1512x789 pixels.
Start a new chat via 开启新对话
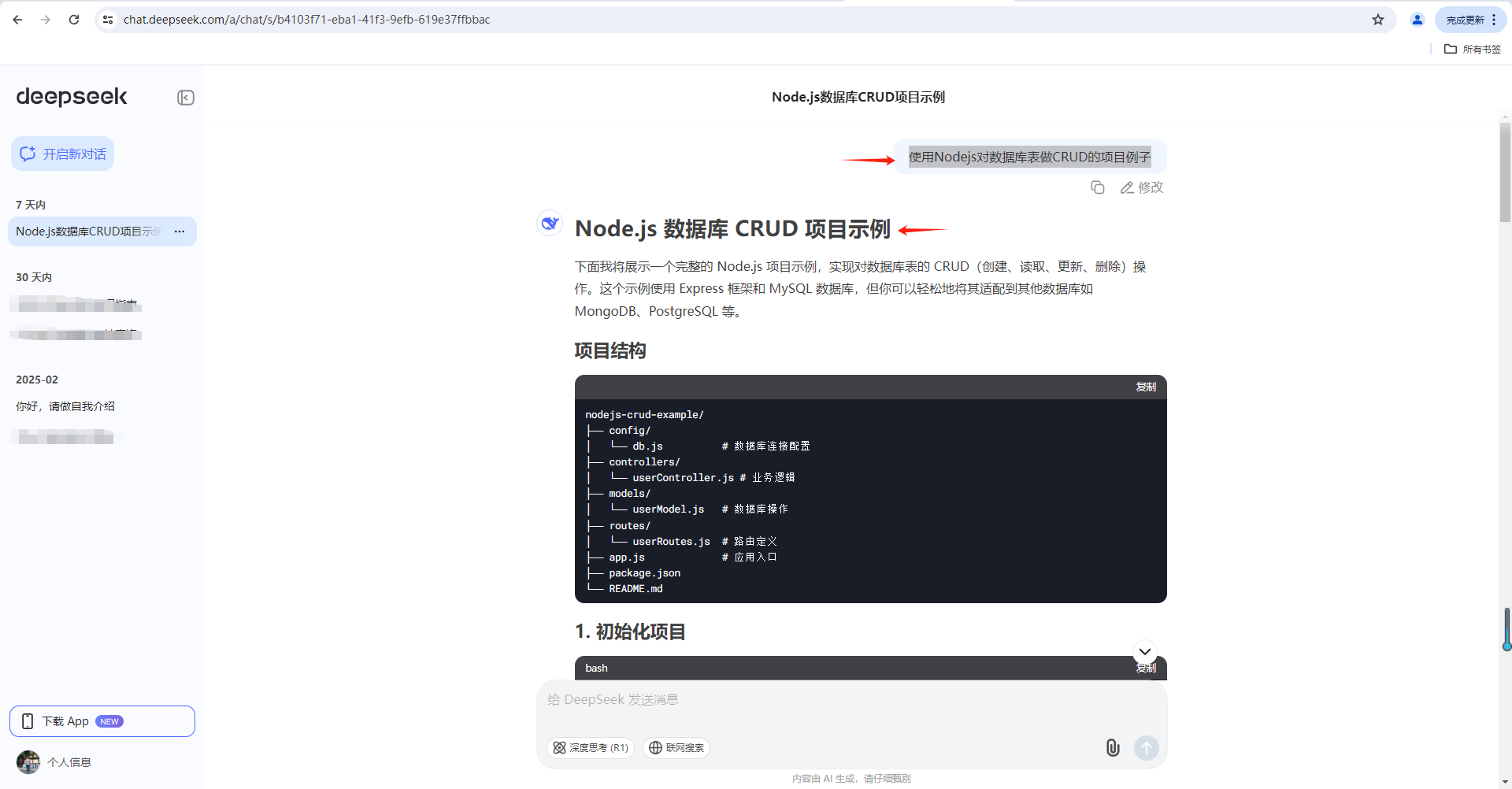point(62,154)
